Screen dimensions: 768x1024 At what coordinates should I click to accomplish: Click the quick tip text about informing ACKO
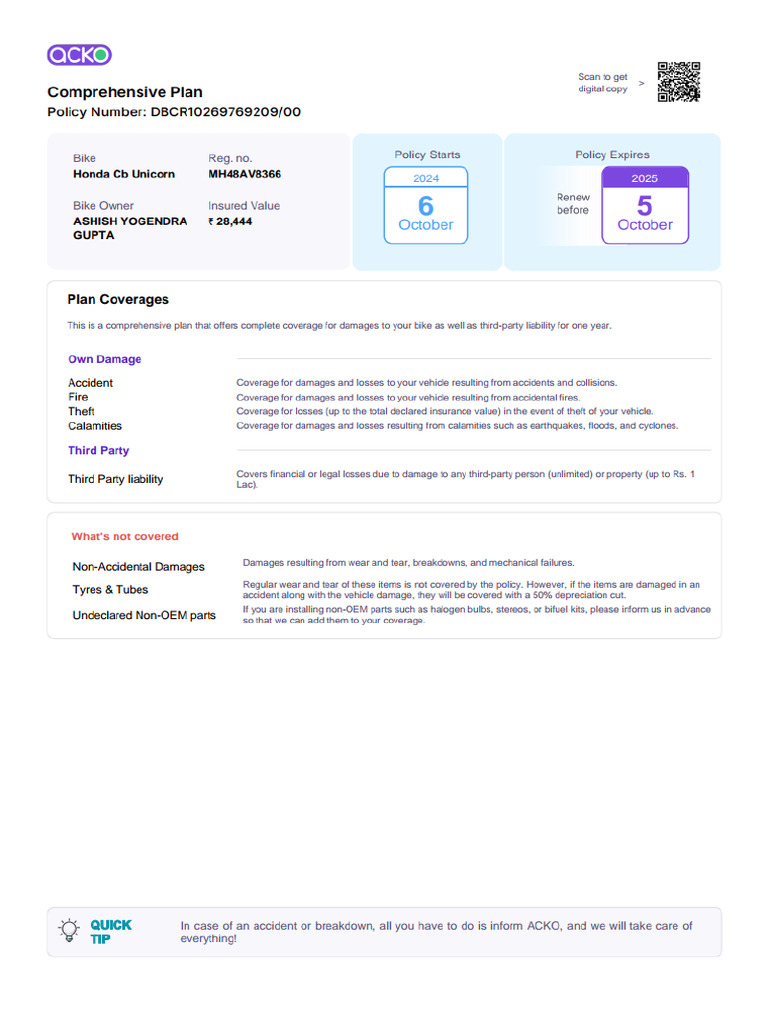click(436, 932)
